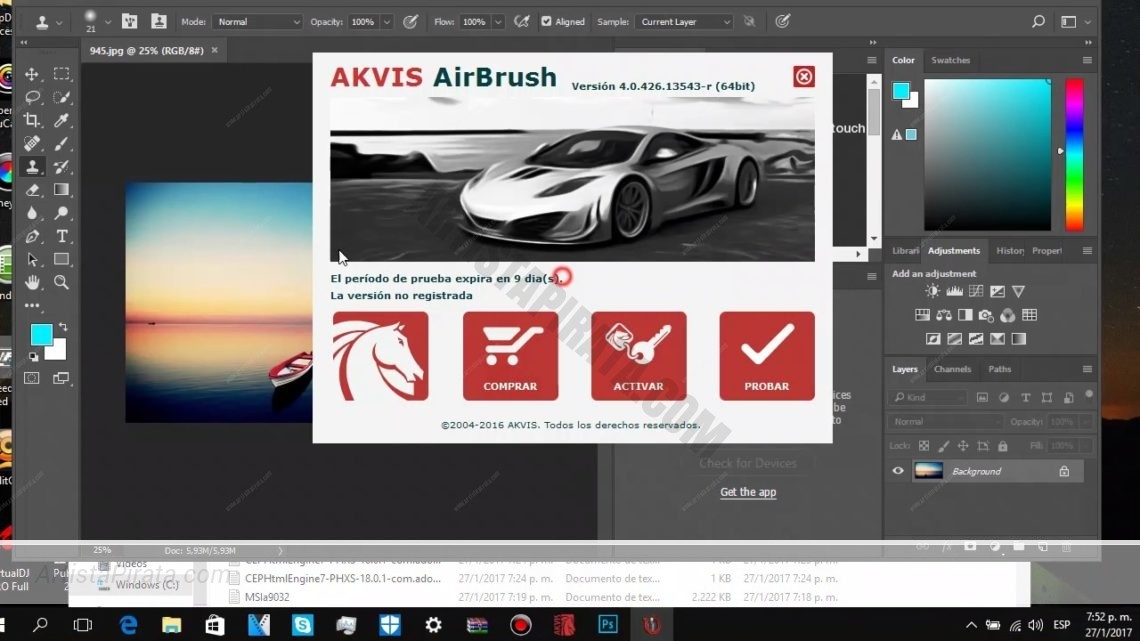Close the AKVIS AirBrush dialog

pos(803,76)
